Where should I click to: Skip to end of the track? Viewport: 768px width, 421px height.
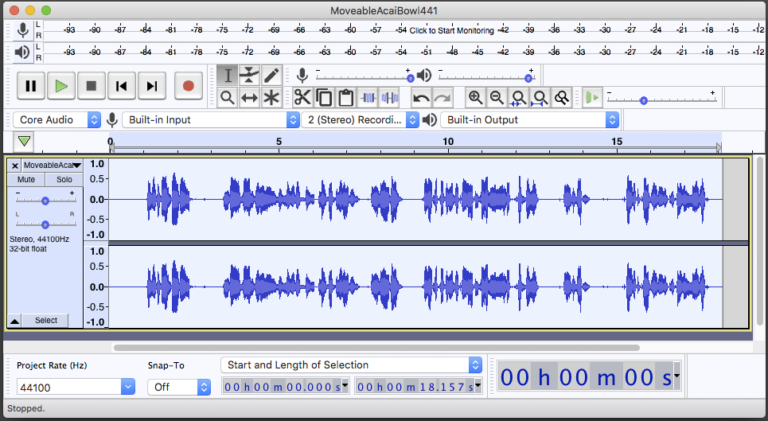click(152, 86)
